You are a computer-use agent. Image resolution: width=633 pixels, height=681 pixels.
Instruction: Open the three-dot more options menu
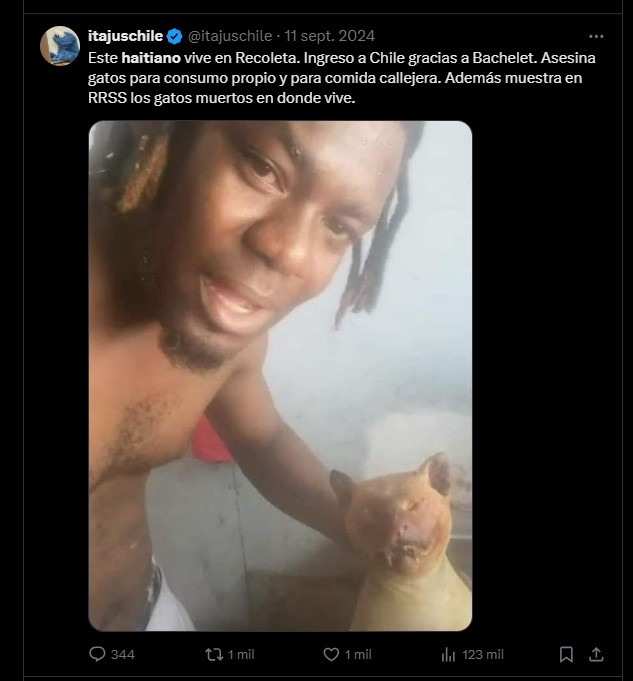596,36
